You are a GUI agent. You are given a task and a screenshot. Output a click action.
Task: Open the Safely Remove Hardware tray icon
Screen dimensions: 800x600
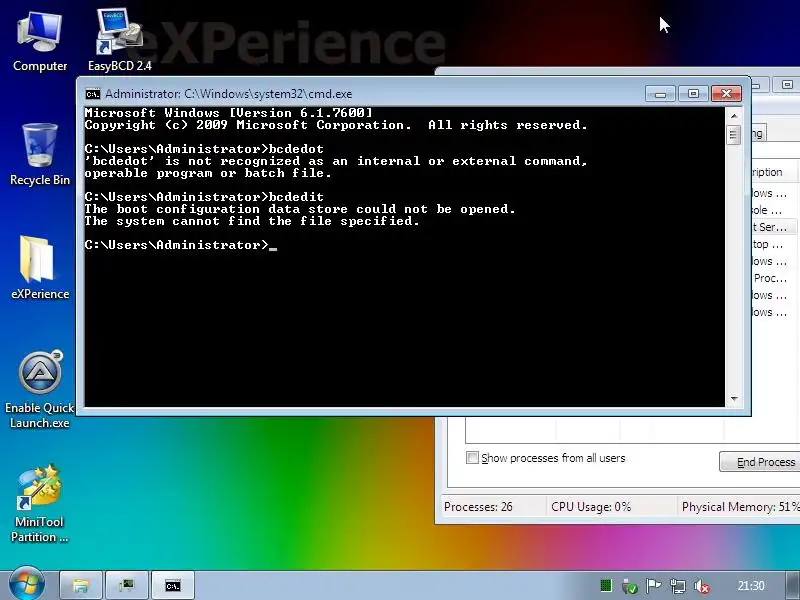click(630, 586)
